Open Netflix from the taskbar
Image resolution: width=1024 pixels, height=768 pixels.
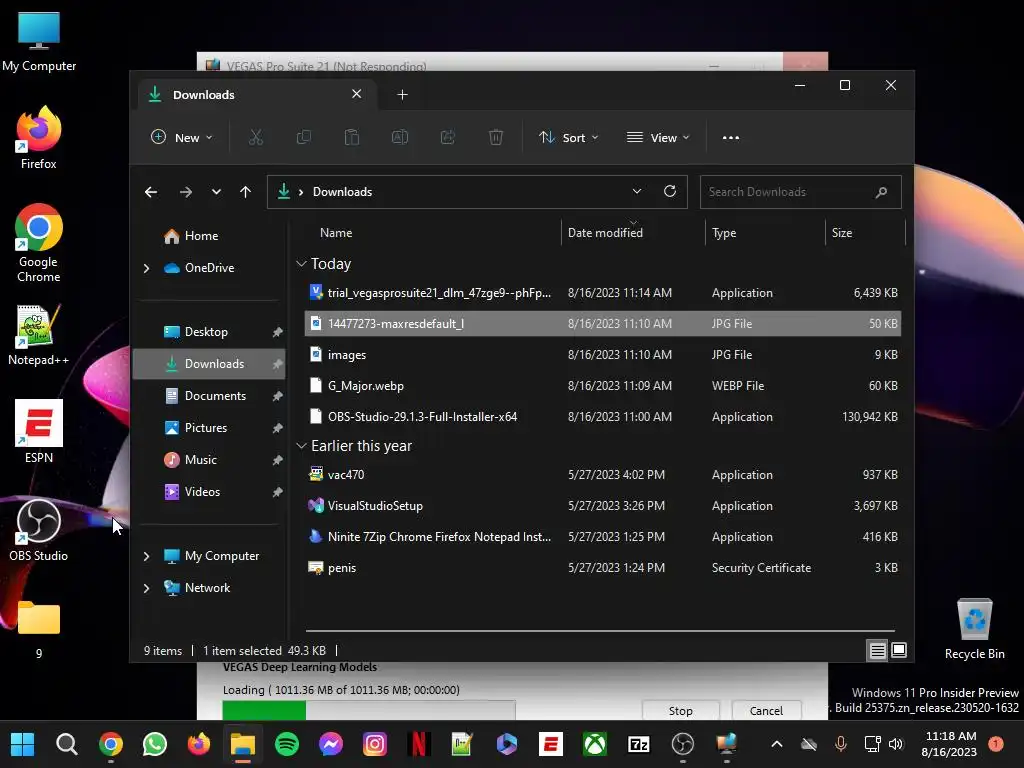tap(419, 744)
